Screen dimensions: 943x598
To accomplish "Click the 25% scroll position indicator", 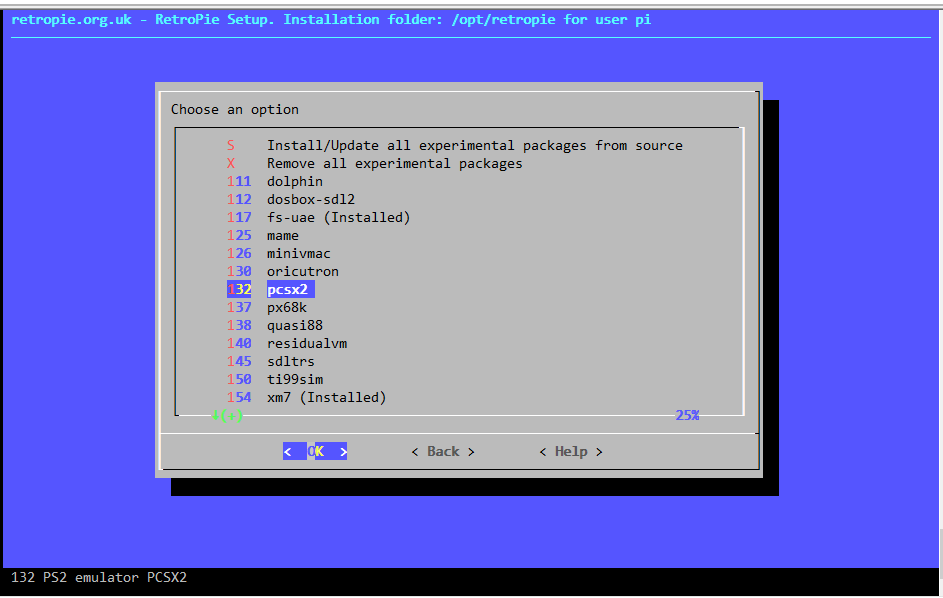I will [687, 415].
